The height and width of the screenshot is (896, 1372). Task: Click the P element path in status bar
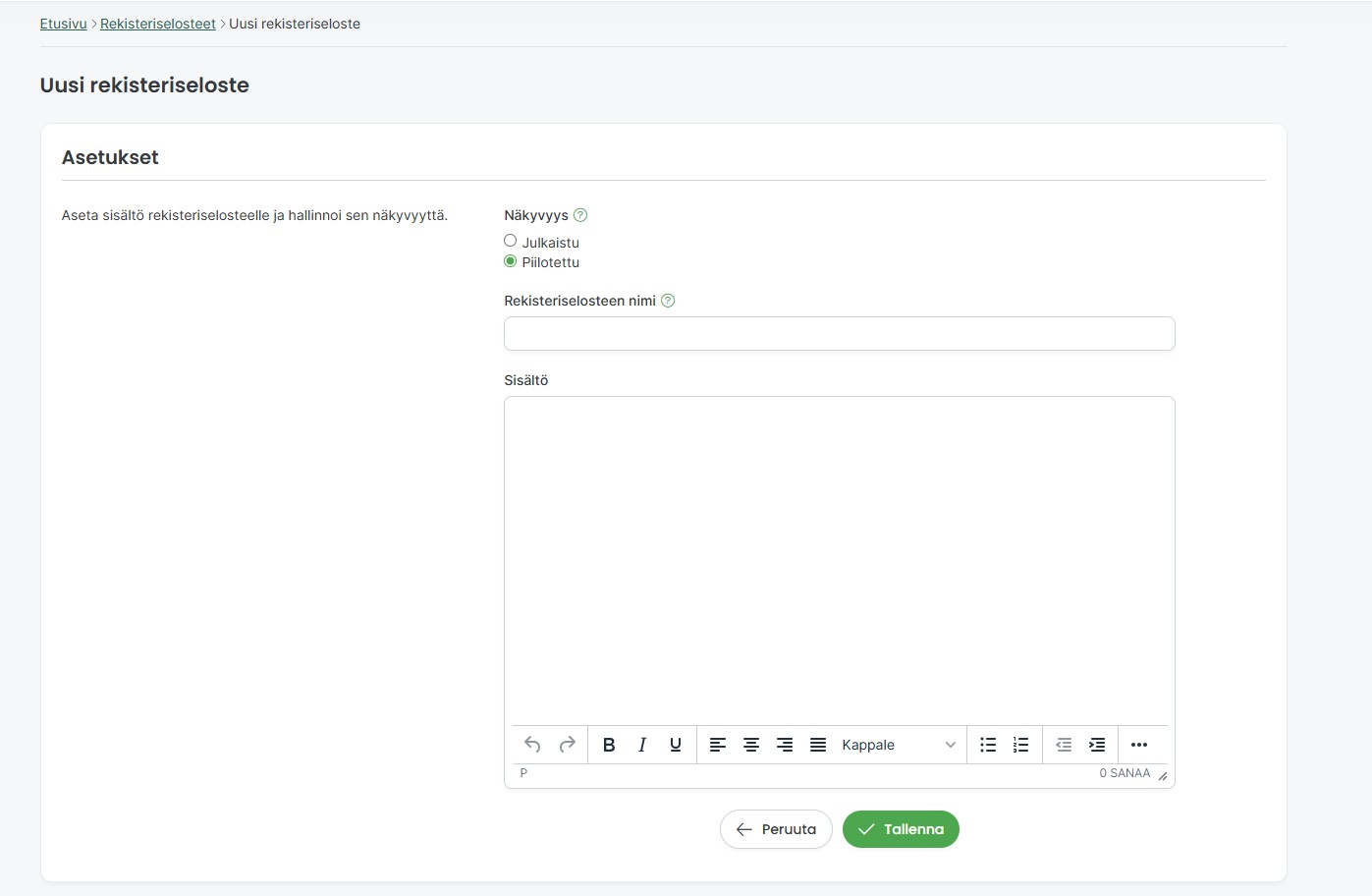[x=523, y=773]
